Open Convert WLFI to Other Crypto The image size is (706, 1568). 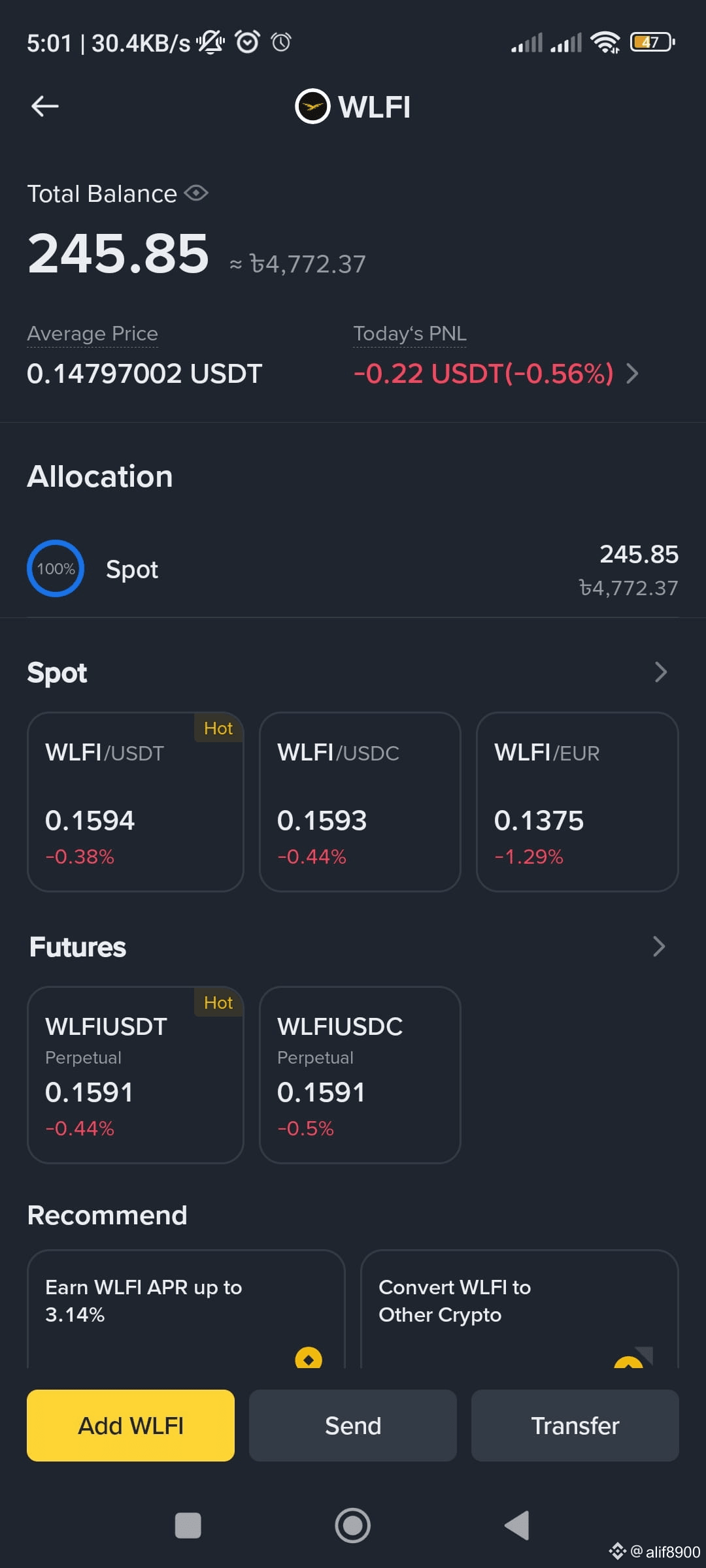[x=520, y=1309]
